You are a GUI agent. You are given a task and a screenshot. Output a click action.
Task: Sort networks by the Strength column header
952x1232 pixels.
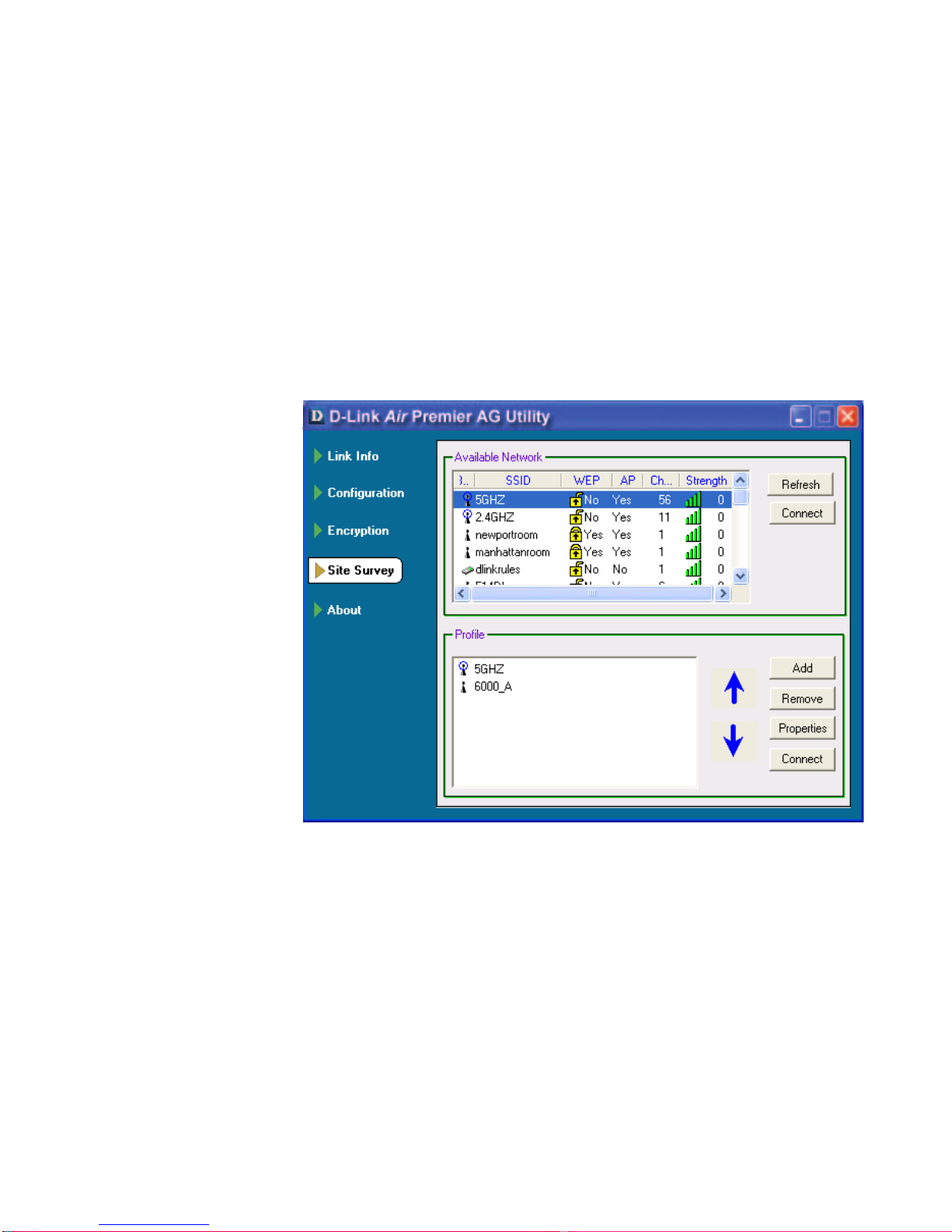(x=706, y=480)
